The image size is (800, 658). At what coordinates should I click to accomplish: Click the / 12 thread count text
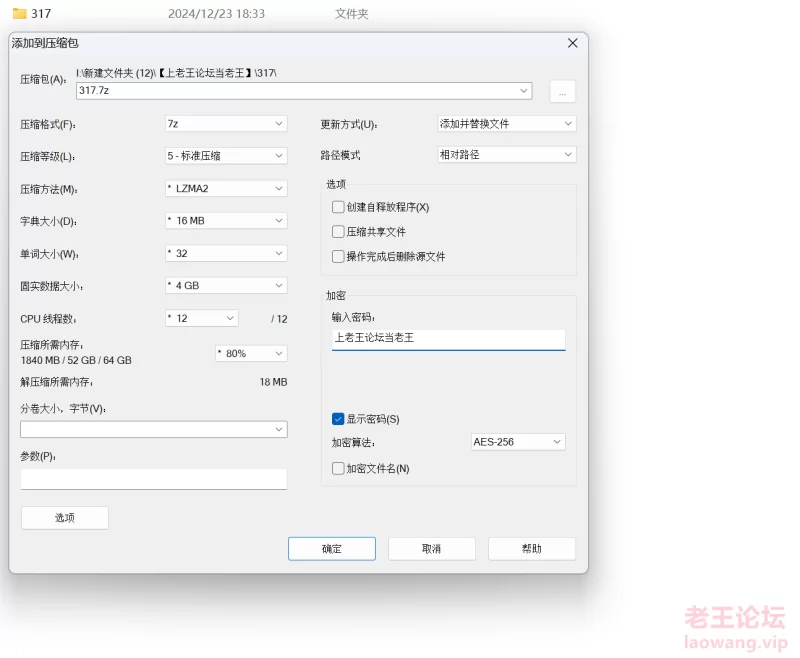point(279,319)
